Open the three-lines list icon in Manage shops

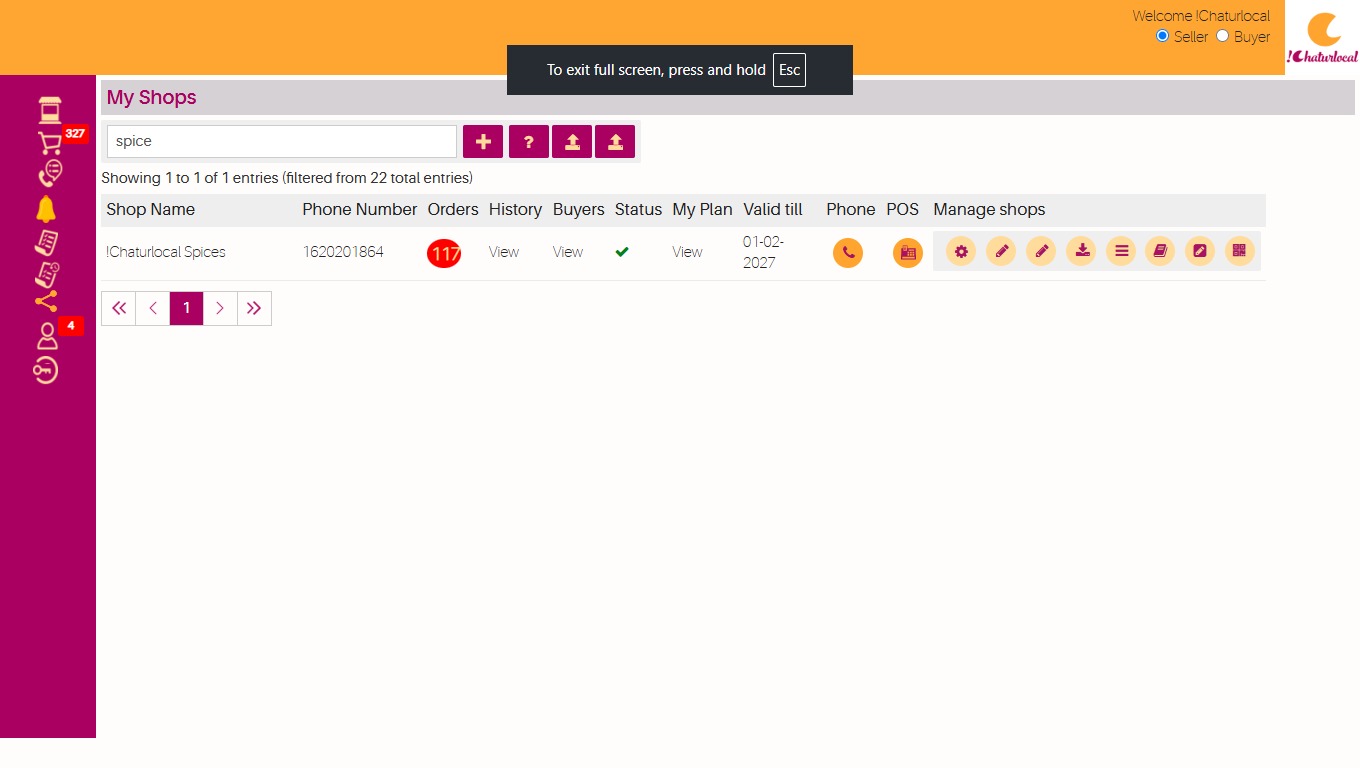click(x=1121, y=252)
